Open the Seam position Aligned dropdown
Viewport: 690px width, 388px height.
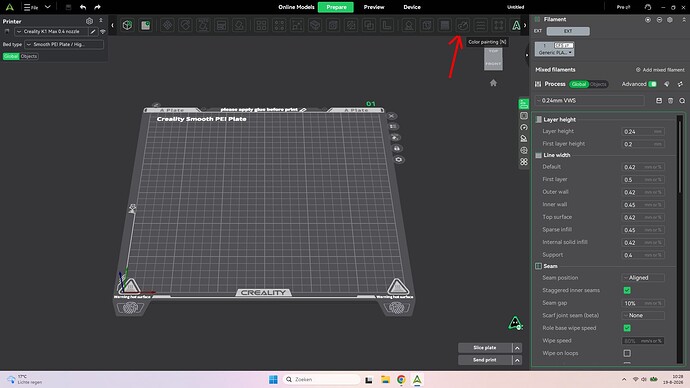pyautogui.click(x=643, y=278)
